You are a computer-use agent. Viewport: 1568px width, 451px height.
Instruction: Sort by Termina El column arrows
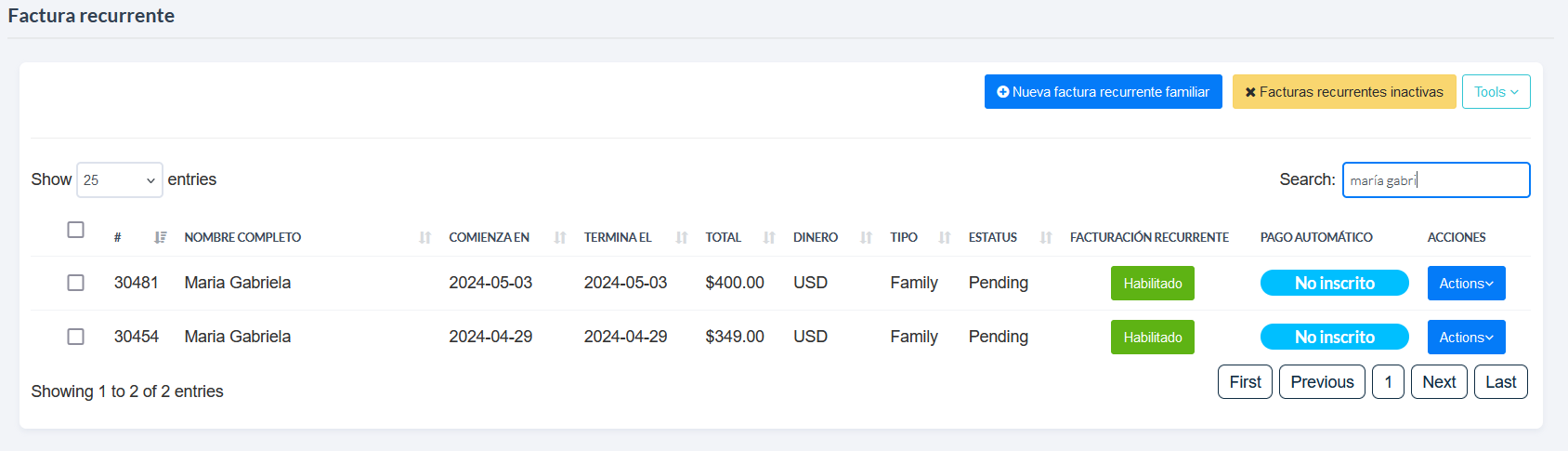[x=681, y=237]
